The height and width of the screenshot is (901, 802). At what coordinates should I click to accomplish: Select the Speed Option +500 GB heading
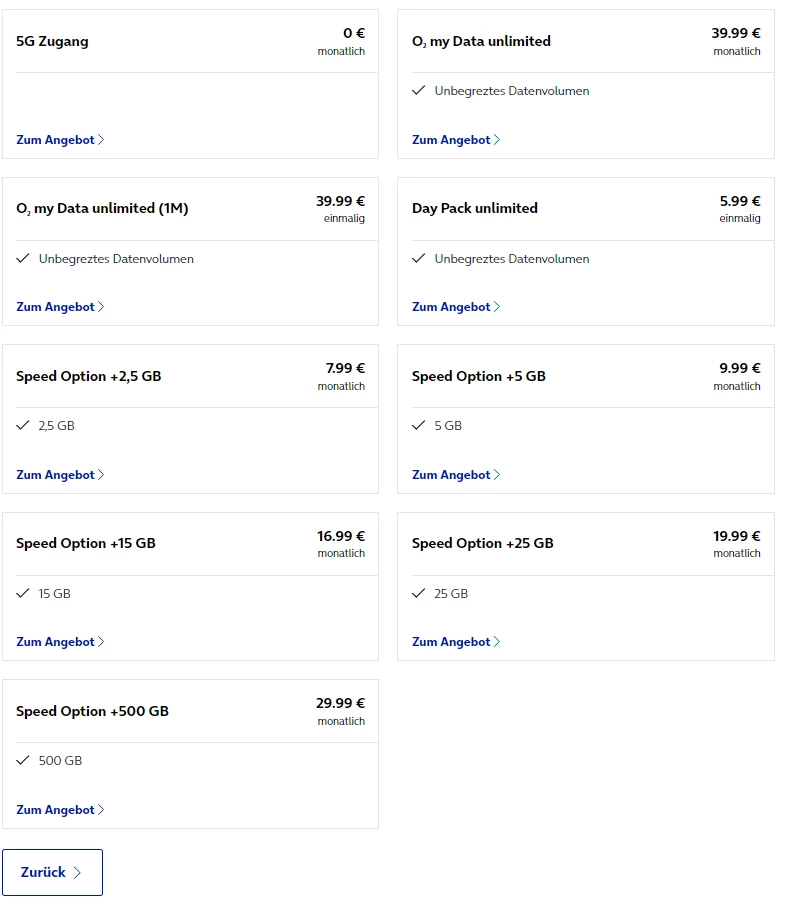tap(92, 711)
